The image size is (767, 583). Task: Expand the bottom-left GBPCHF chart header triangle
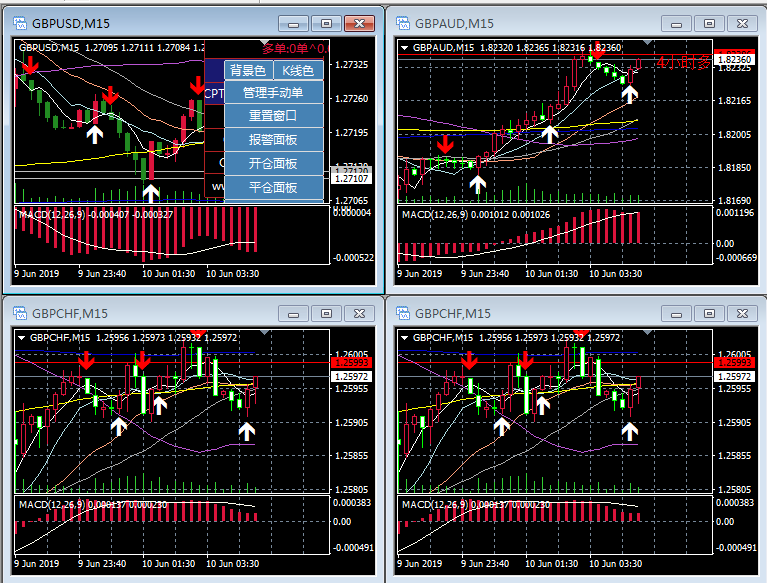22,337
